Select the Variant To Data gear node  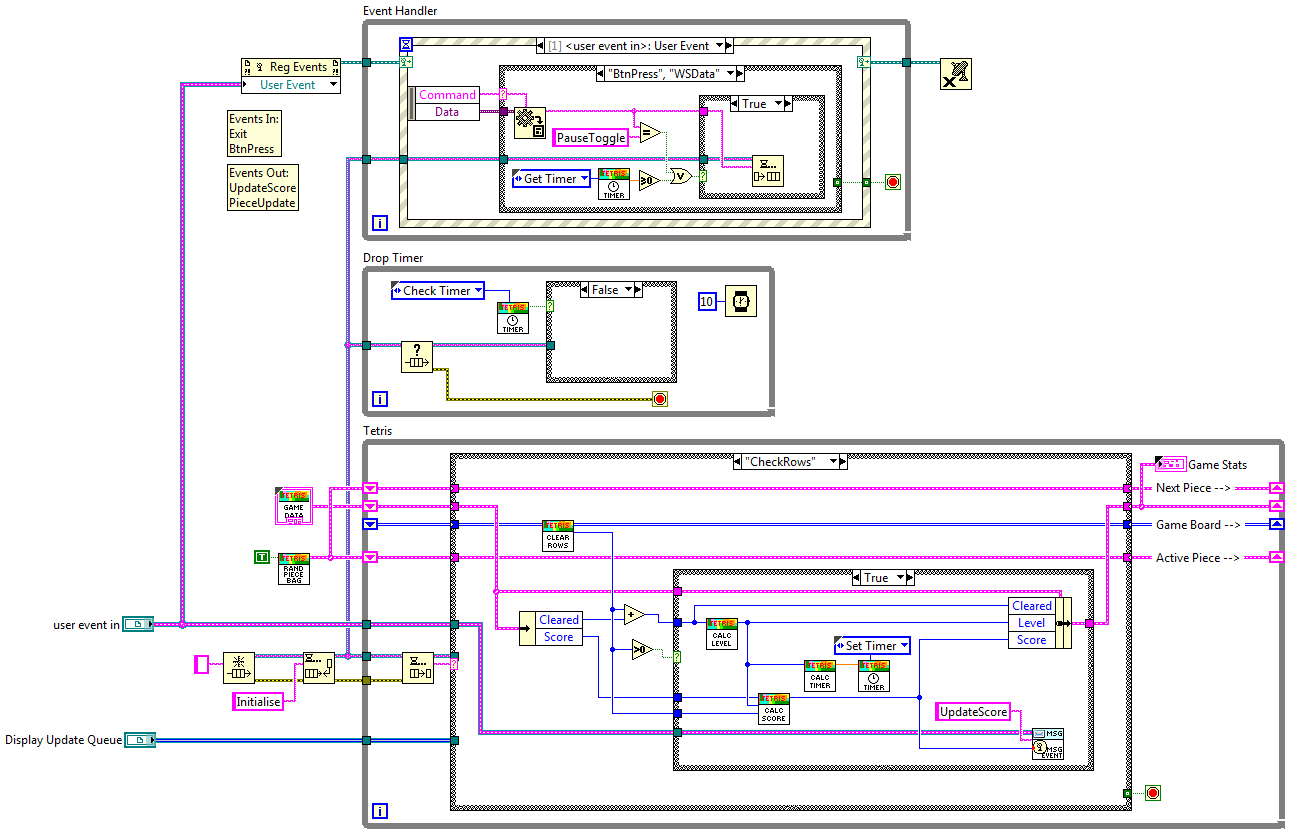tap(529, 122)
